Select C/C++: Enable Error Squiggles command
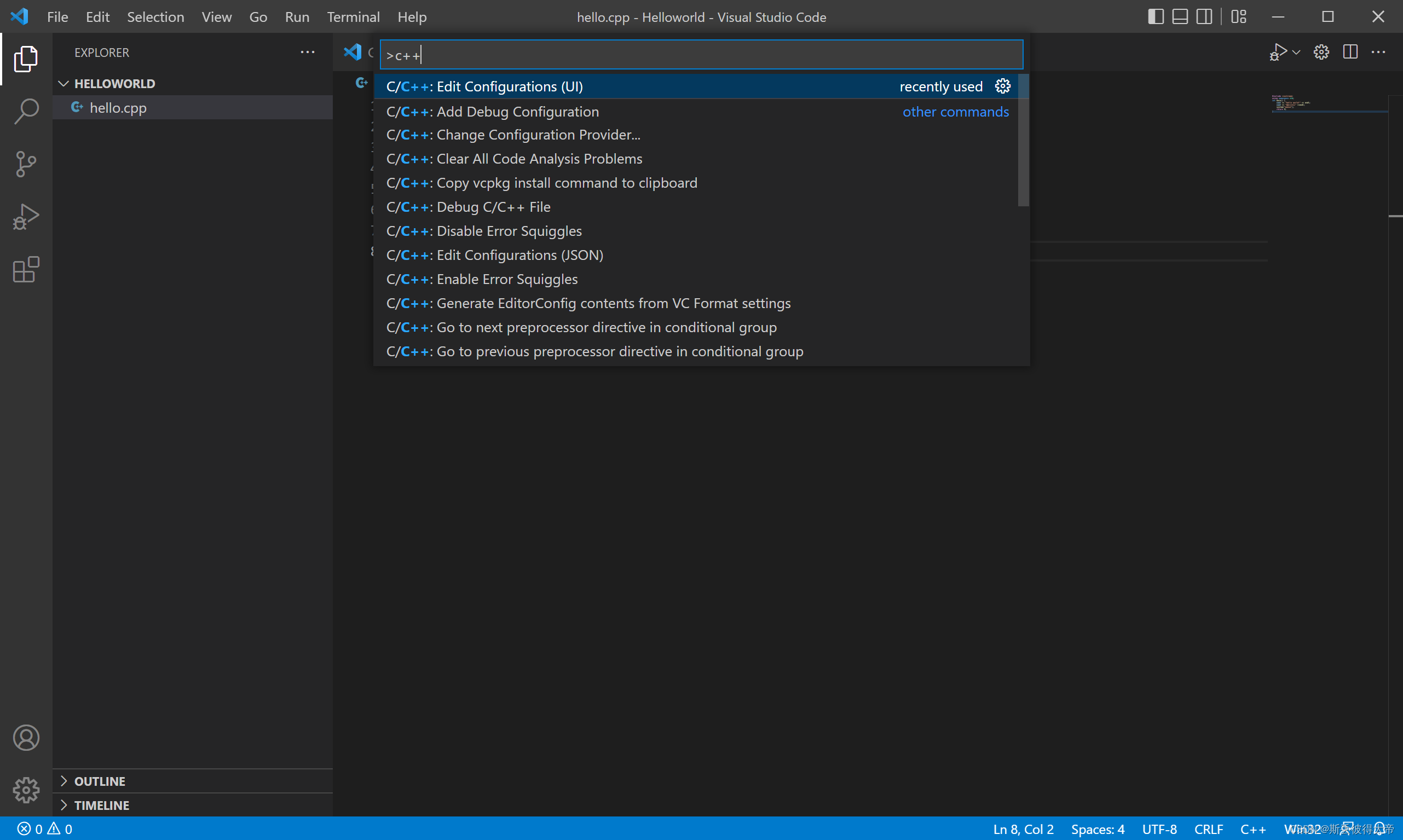The width and height of the screenshot is (1403, 840). coord(695,279)
